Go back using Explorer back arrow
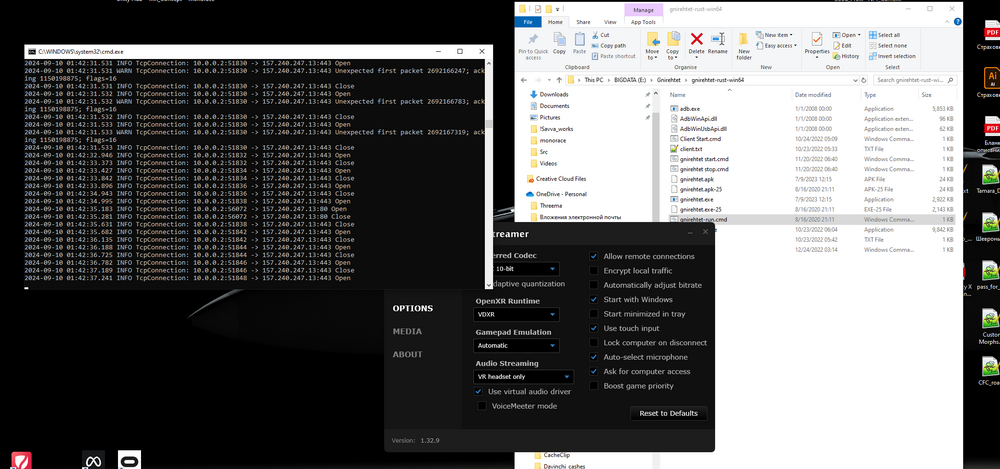 pos(524,80)
